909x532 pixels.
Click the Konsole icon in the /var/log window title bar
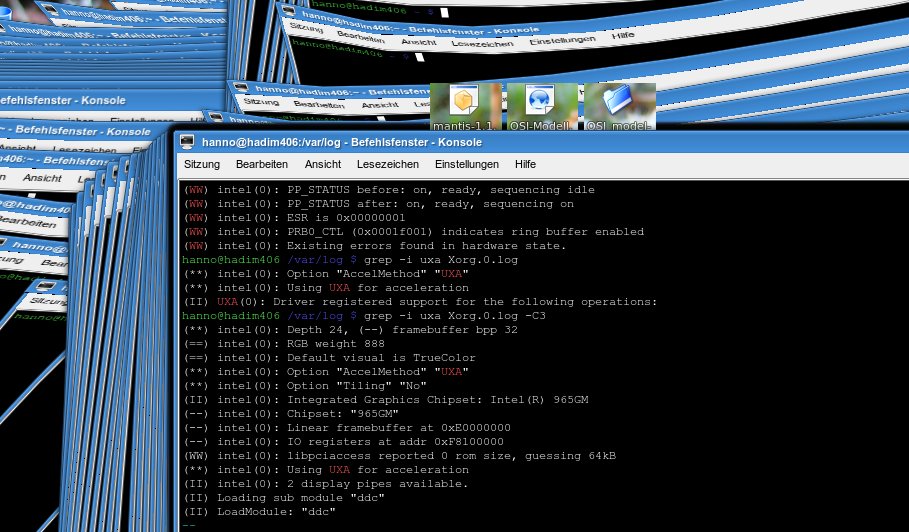tap(187, 142)
